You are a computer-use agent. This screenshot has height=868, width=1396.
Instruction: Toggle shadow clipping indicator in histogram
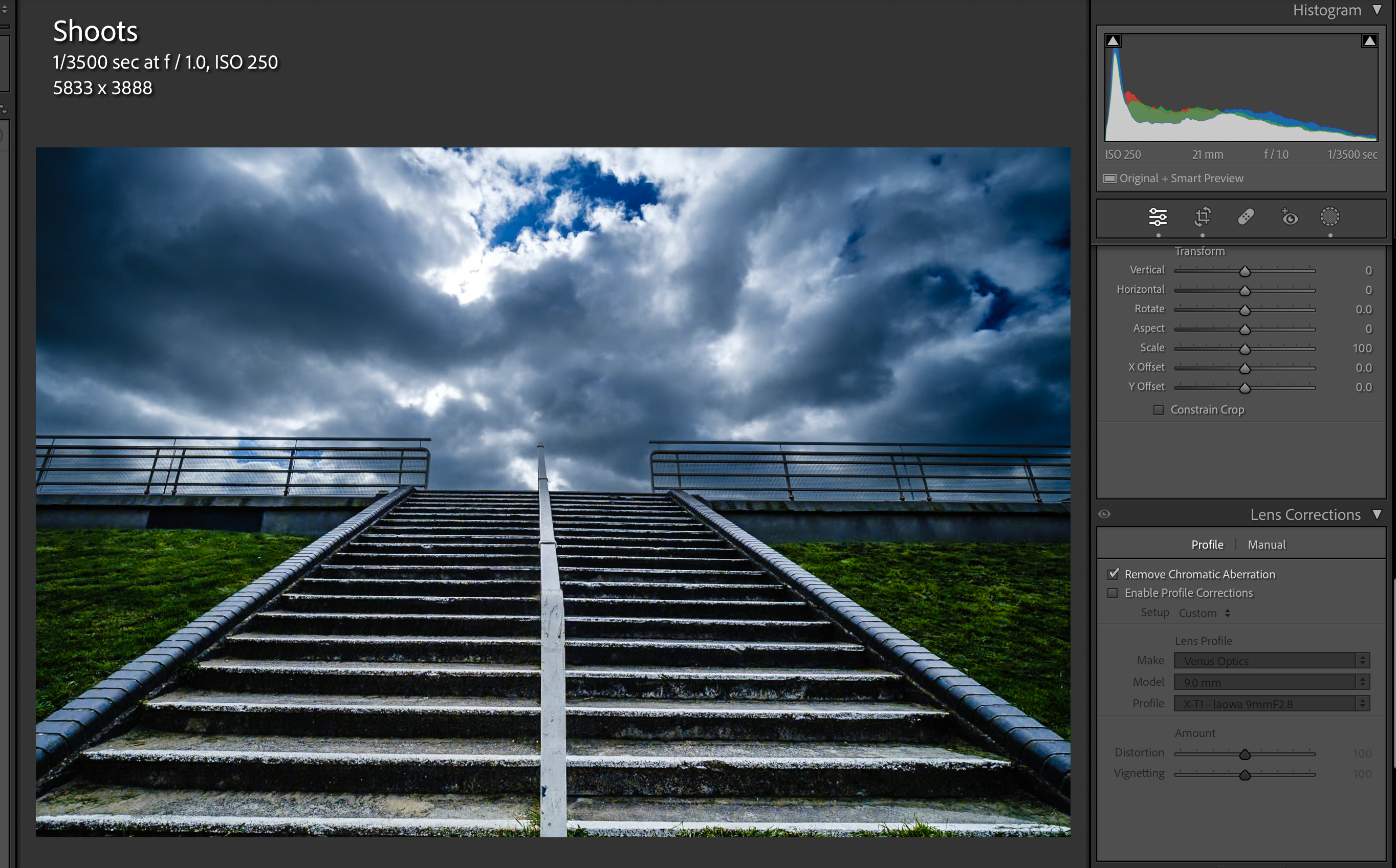[1113, 41]
